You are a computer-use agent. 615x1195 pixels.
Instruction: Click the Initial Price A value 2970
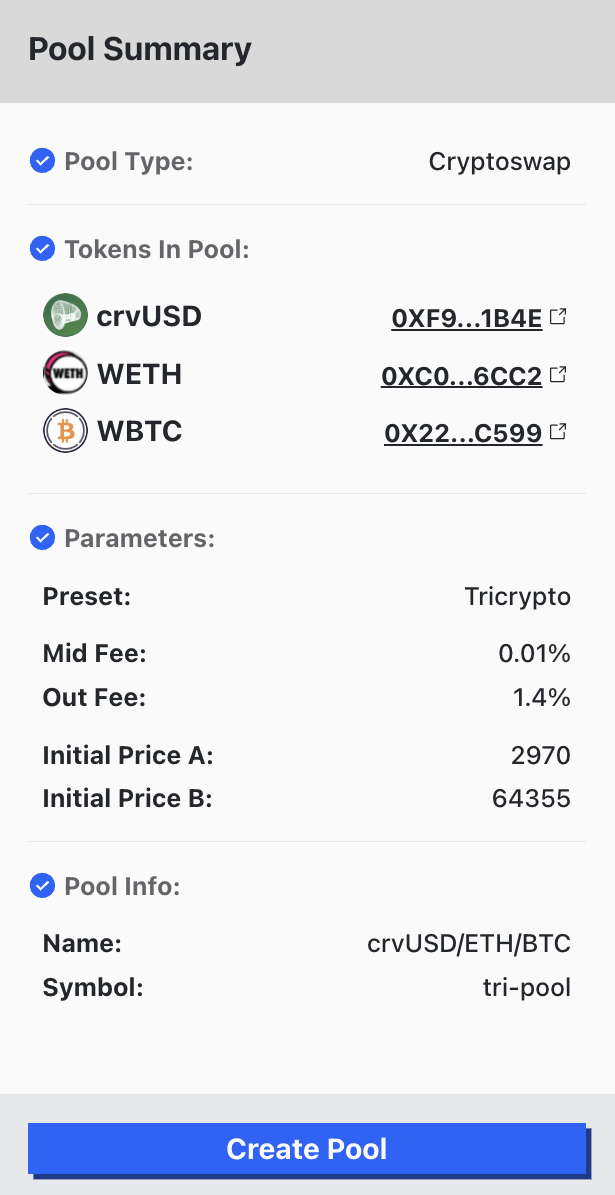[540, 755]
